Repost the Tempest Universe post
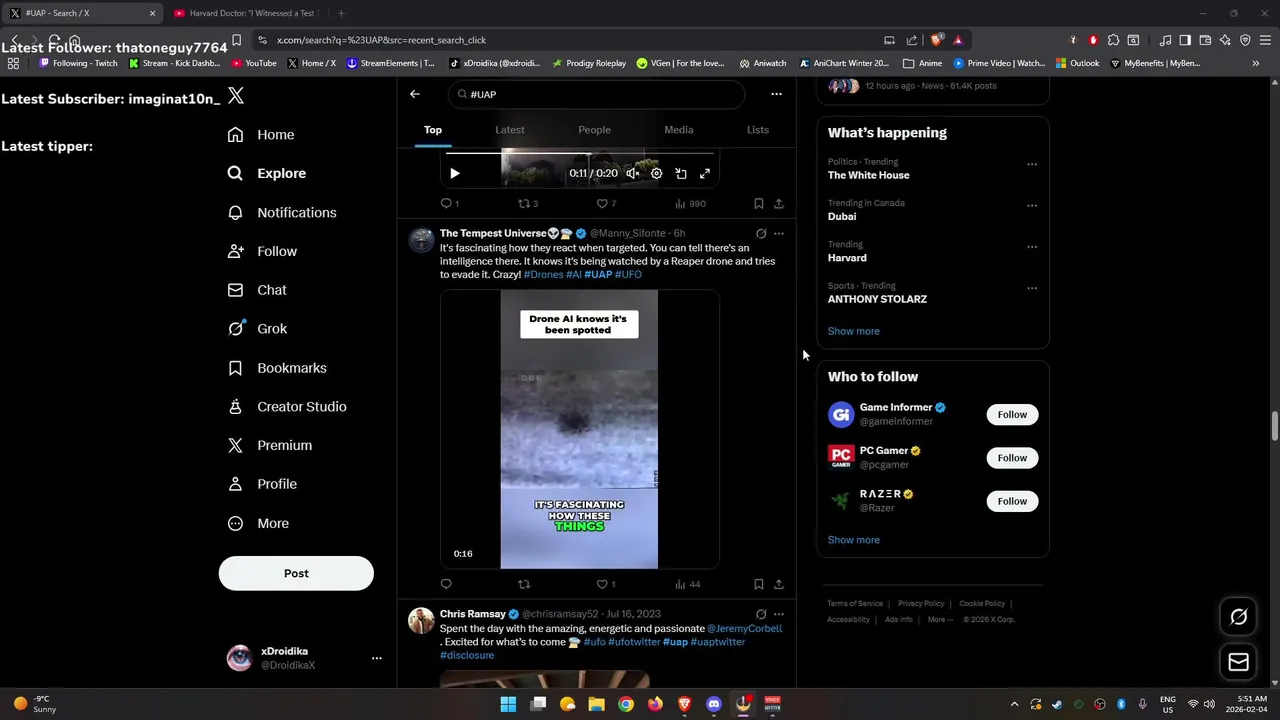The height and width of the screenshot is (720, 1280). (524, 584)
